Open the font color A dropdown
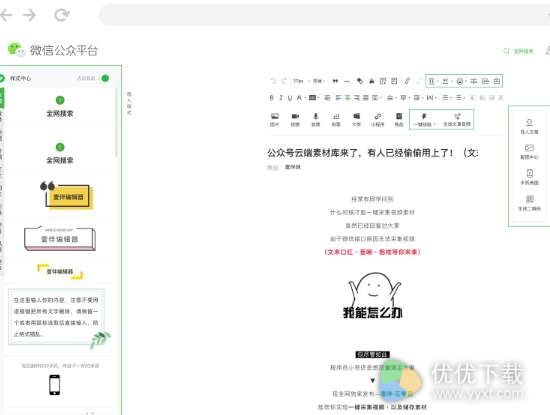Screen dimensions: 550x415 point(300,98)
